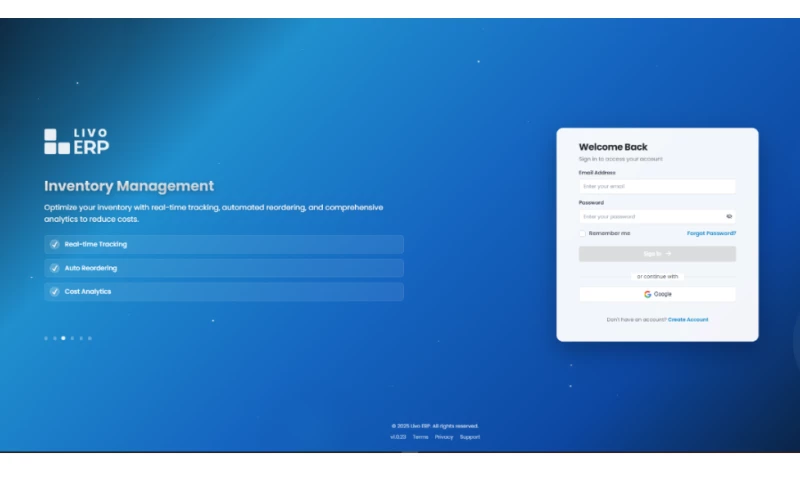Screen dimensions: 800x480
Task: Open the Support footer link
Action: pos(470,437)
